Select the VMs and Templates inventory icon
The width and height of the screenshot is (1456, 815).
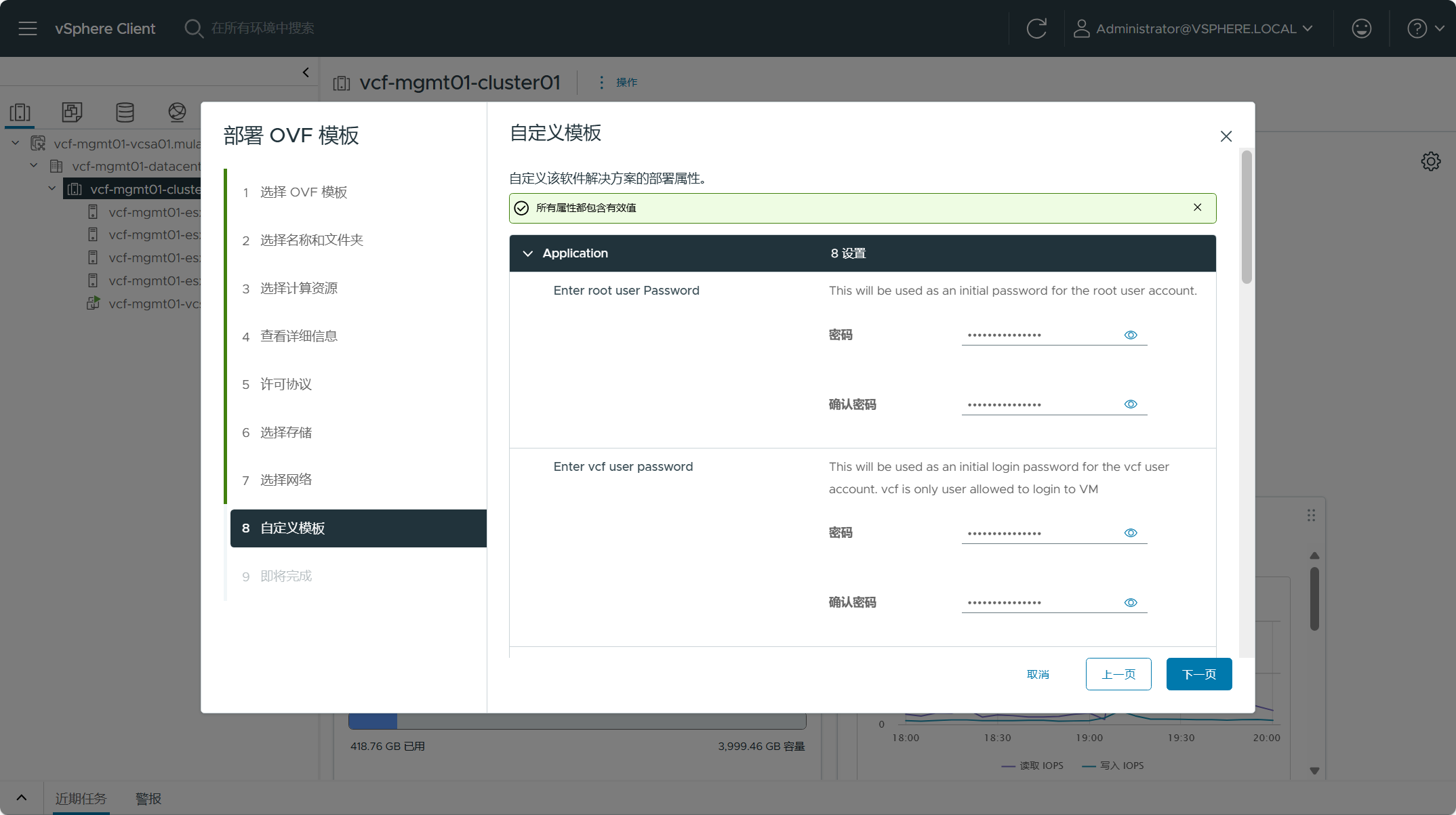pyautogui.click(x=72, y=112)
